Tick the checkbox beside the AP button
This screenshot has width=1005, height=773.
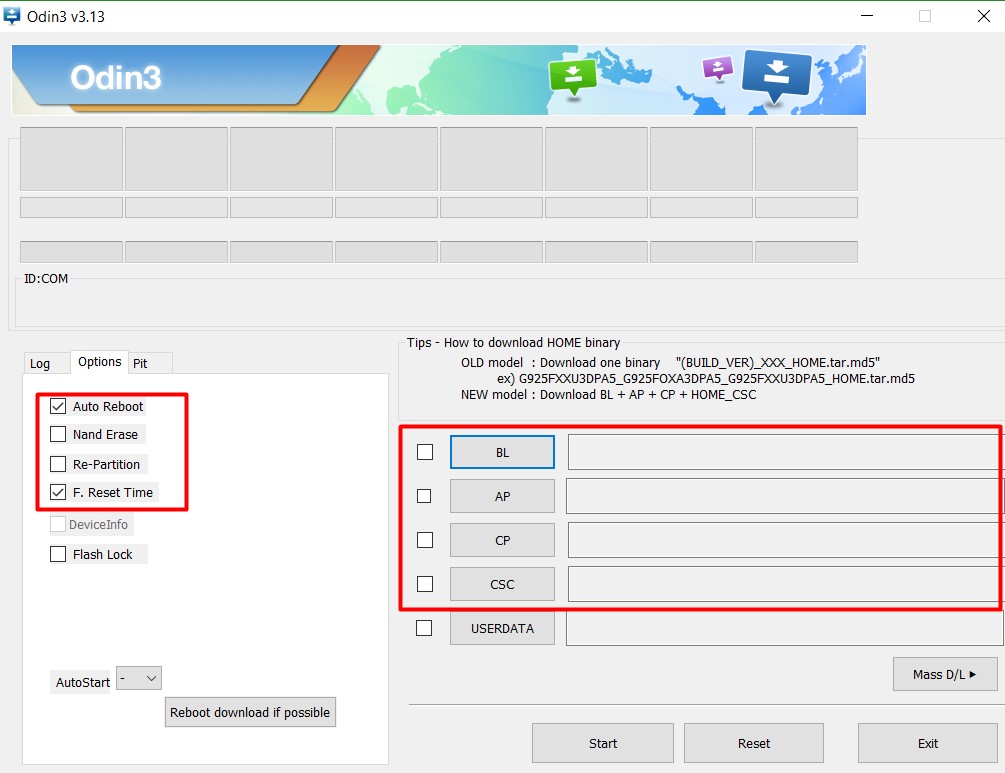click(x=424, y=495)
